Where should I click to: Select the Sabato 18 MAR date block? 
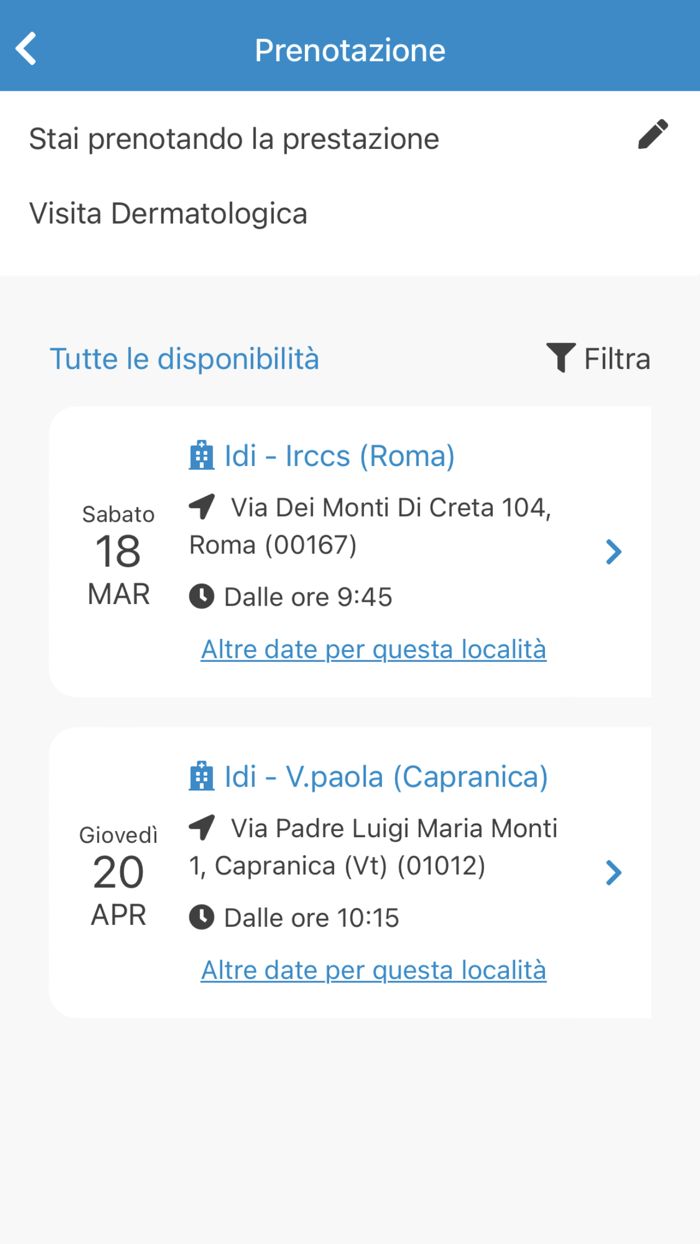[118, 551]
